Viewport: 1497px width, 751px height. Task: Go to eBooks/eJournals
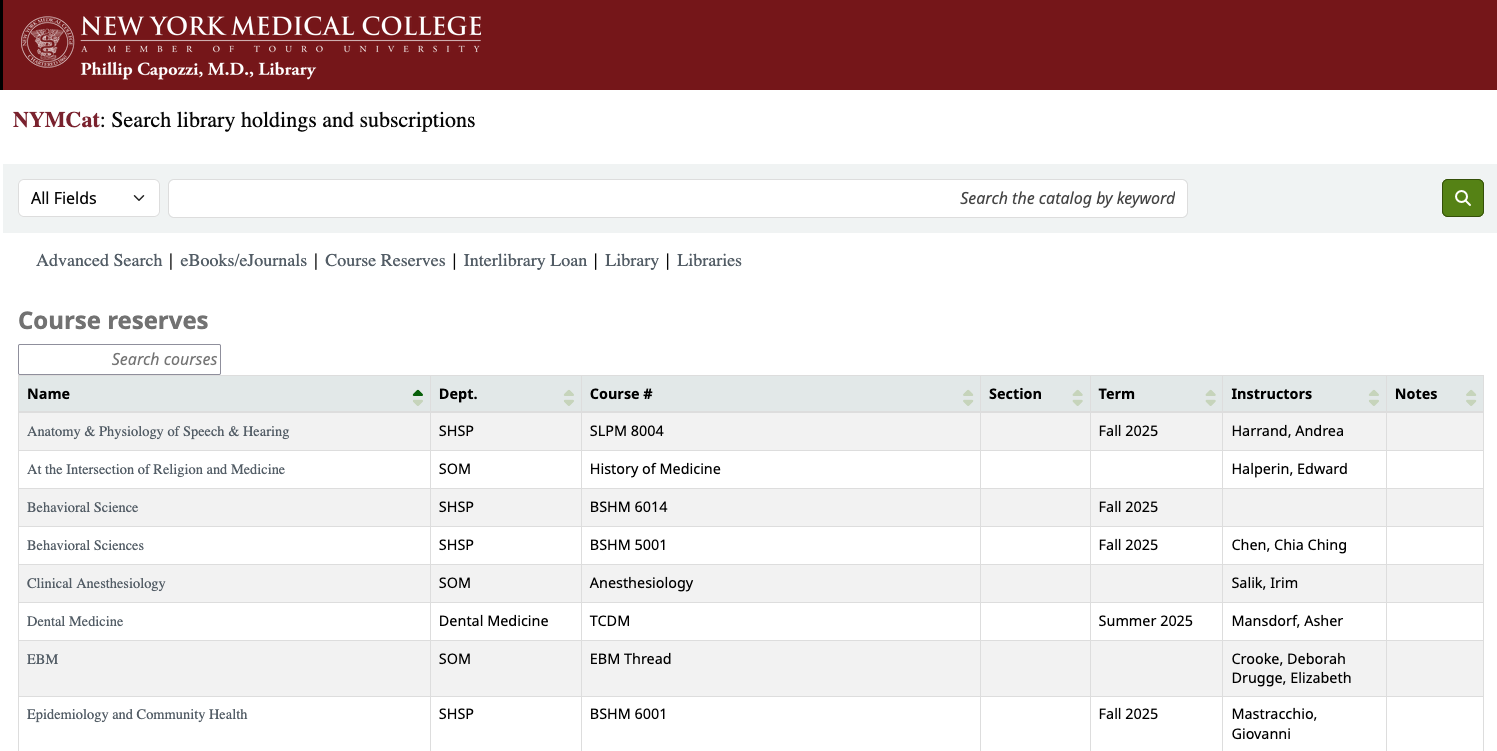point(243,261)
